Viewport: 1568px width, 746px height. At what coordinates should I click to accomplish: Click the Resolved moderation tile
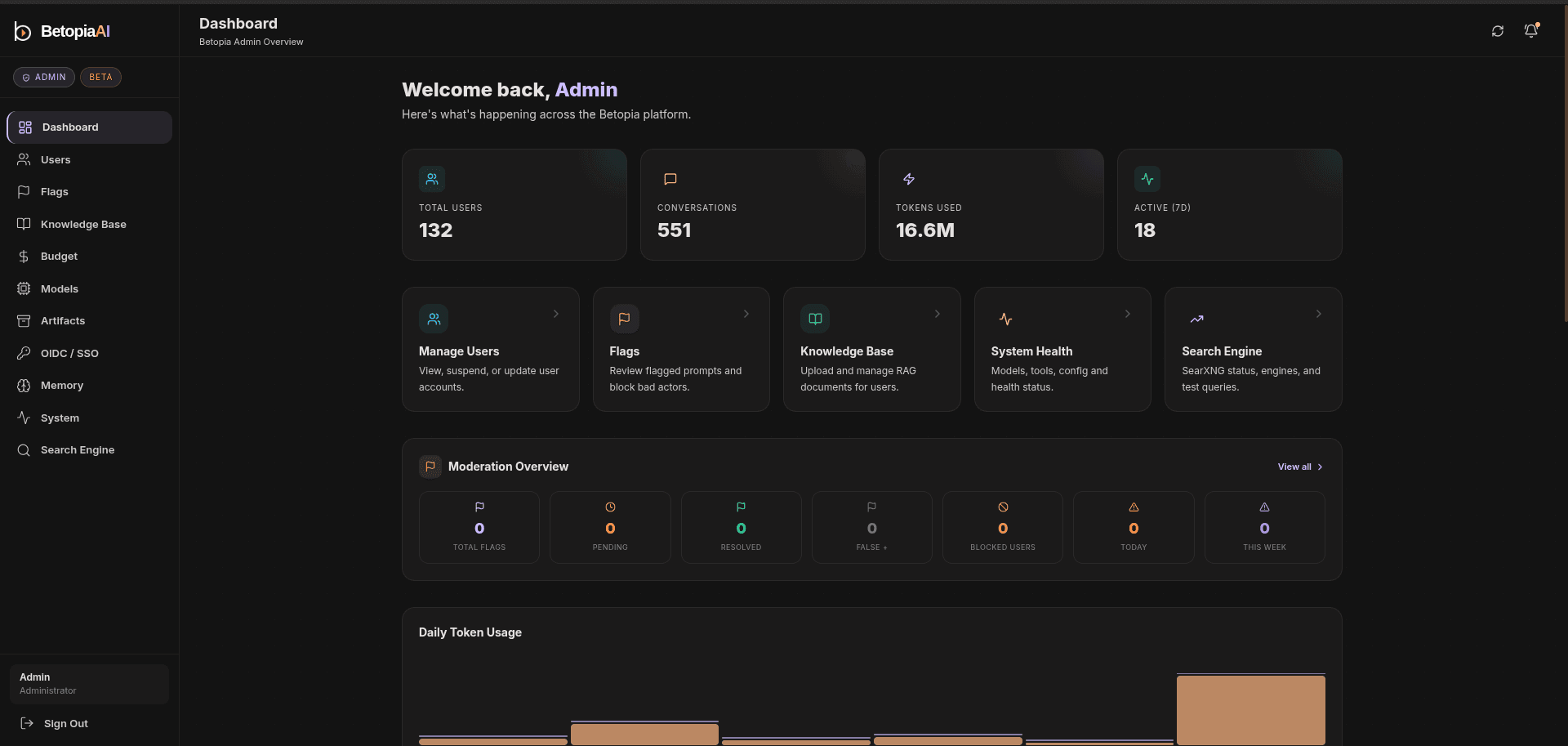(742, 527)
